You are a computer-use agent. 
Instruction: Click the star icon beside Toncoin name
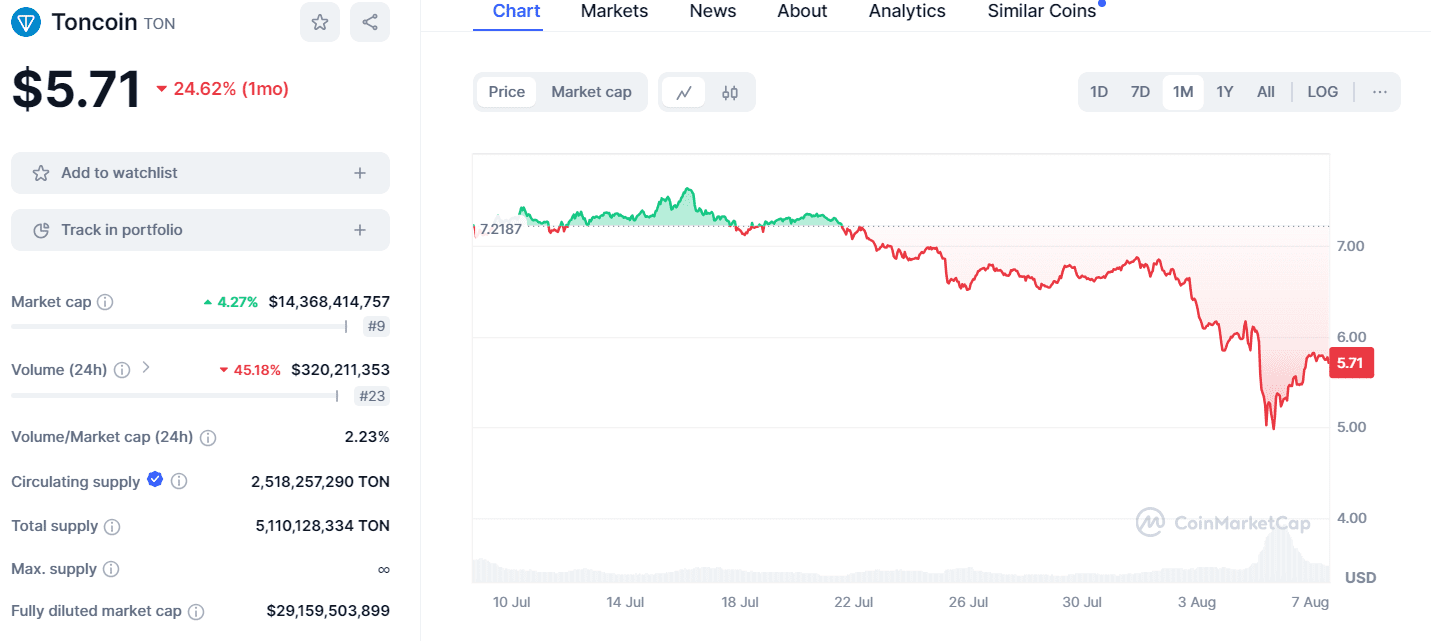tap(320, 22)
